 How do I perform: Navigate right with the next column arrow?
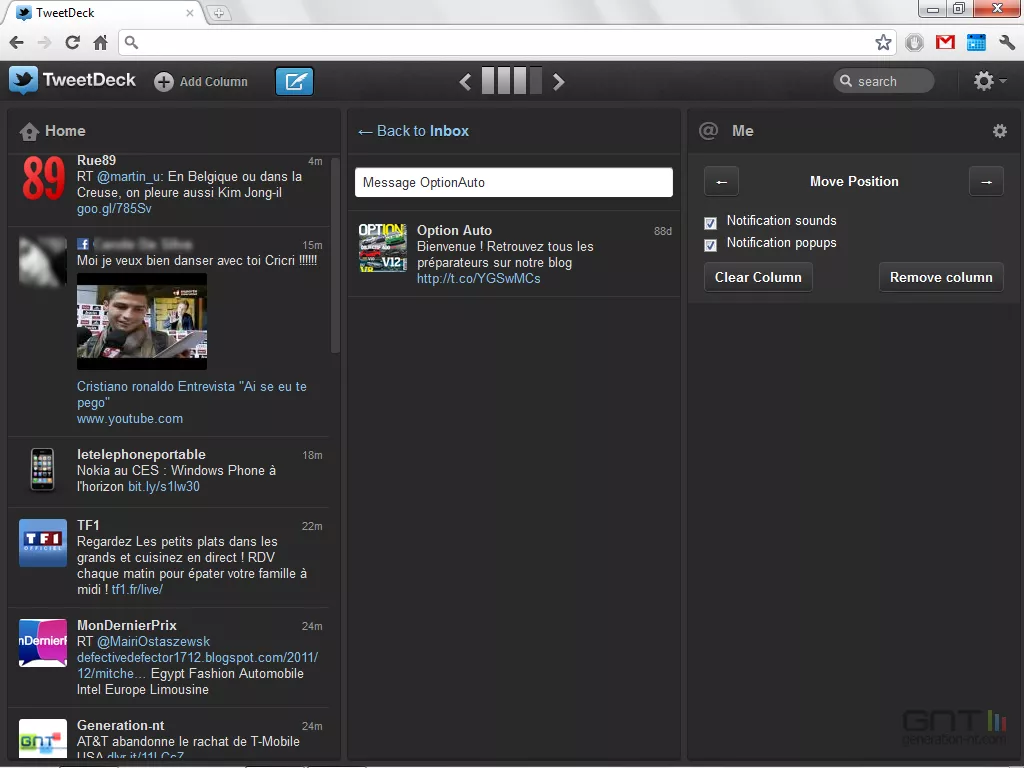(559, 81)
